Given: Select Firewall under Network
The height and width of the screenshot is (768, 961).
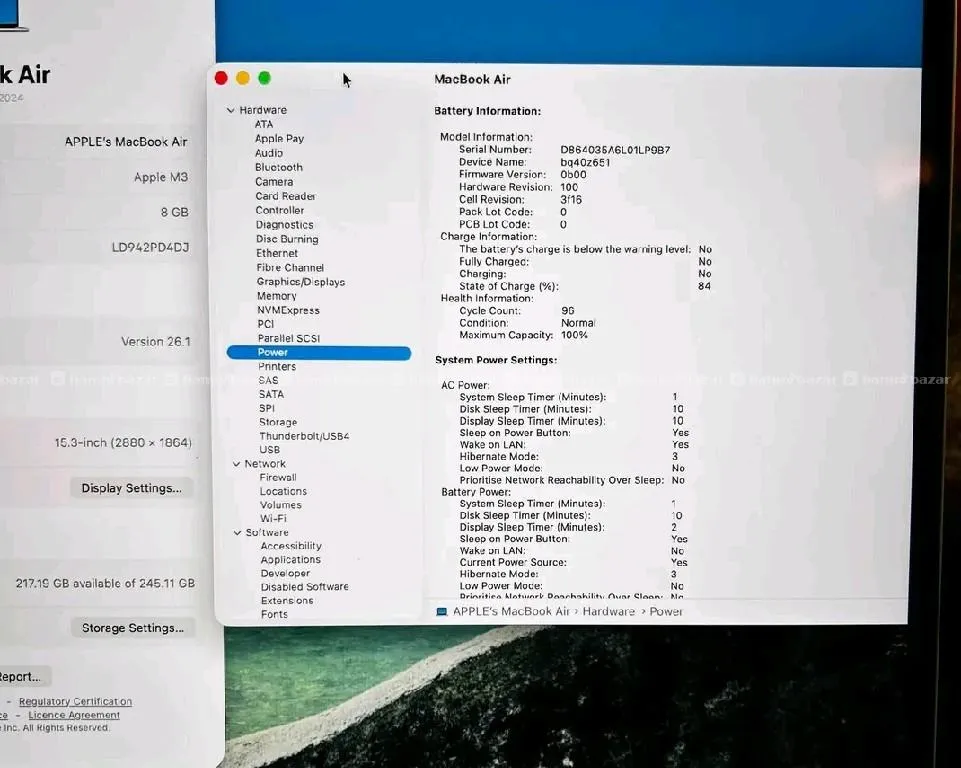Looking at the screenshot, I should click(x=278, y=478).
